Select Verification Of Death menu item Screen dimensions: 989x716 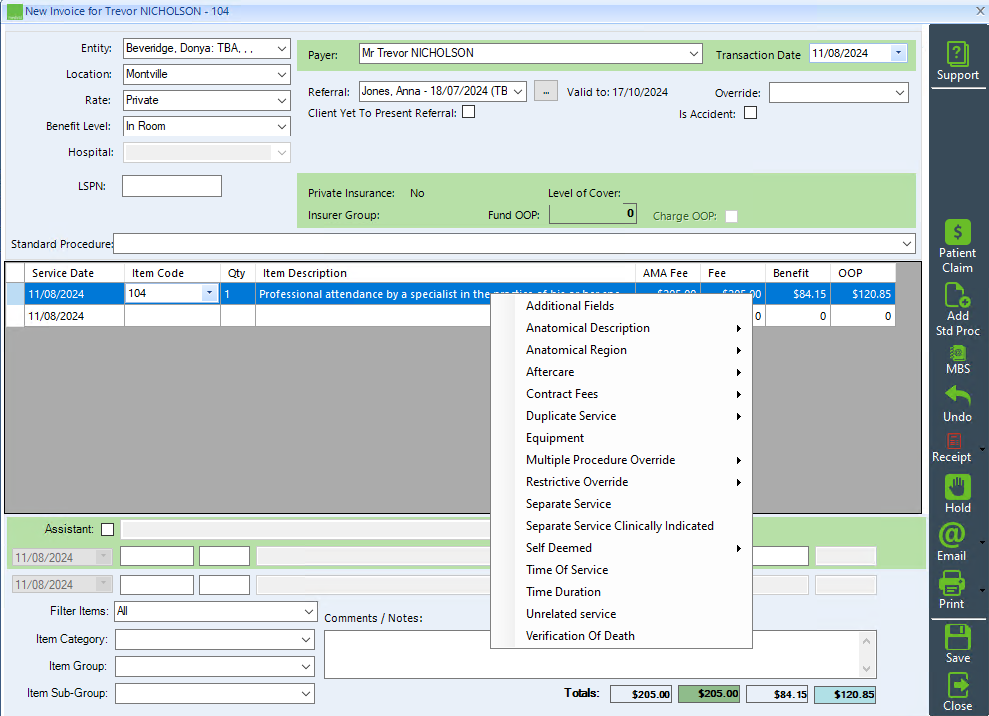click(x=621, y=637)
